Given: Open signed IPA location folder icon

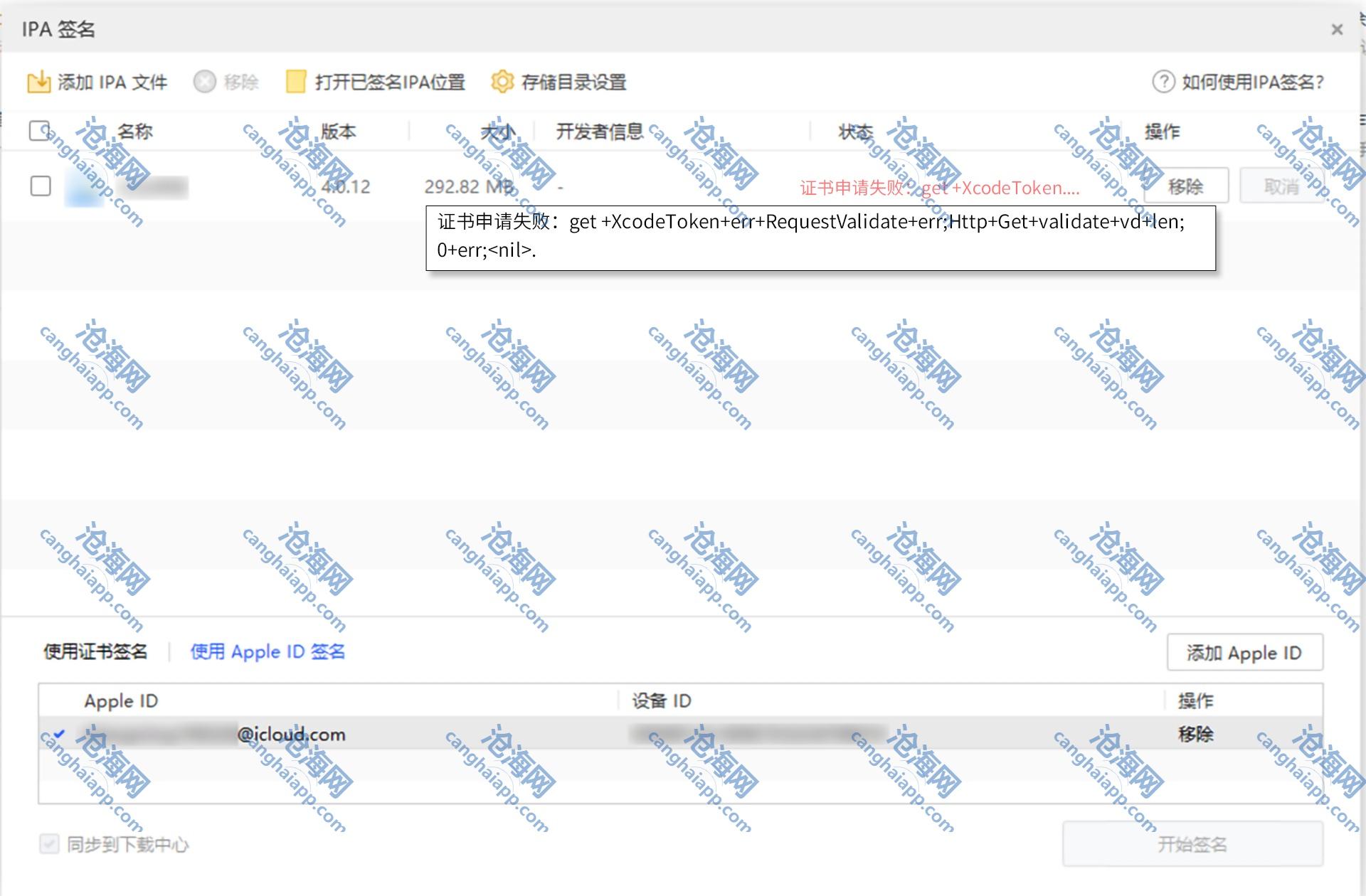Looking at the screenshot, I should click(x=295, y=82).
